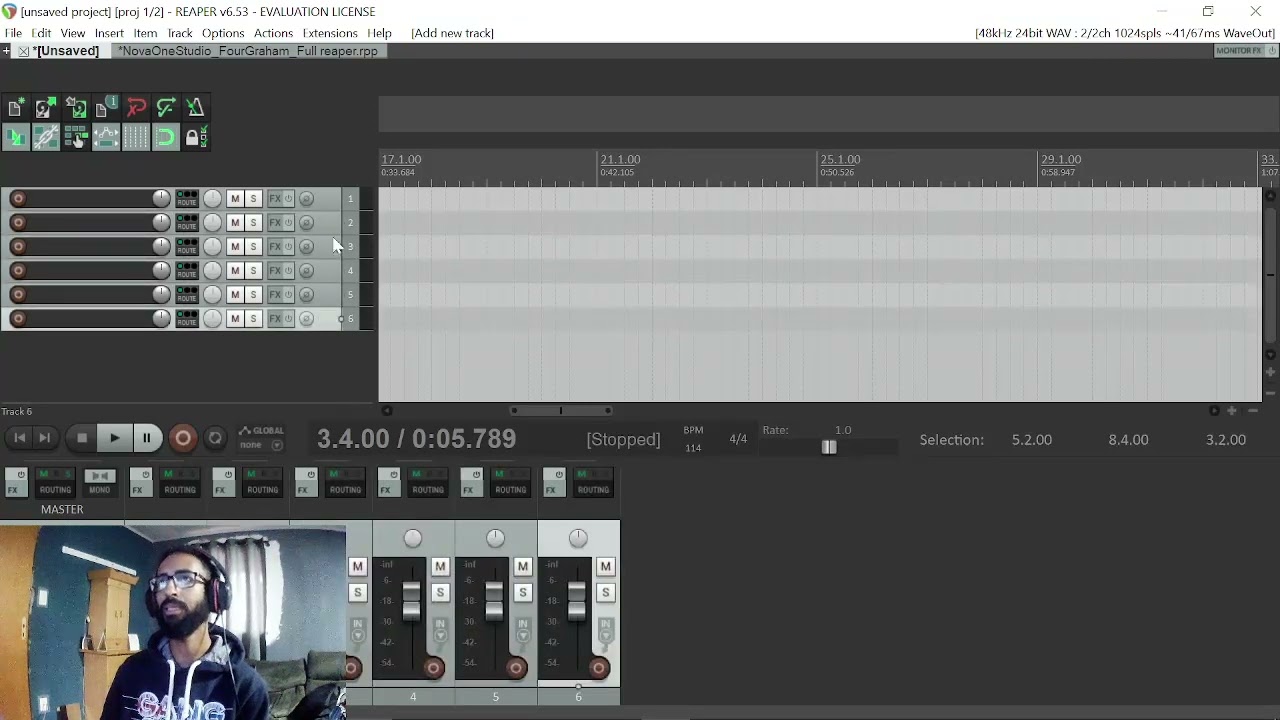
Task: Click the Go to project start transport button
Action: click(x=19, y=438)
